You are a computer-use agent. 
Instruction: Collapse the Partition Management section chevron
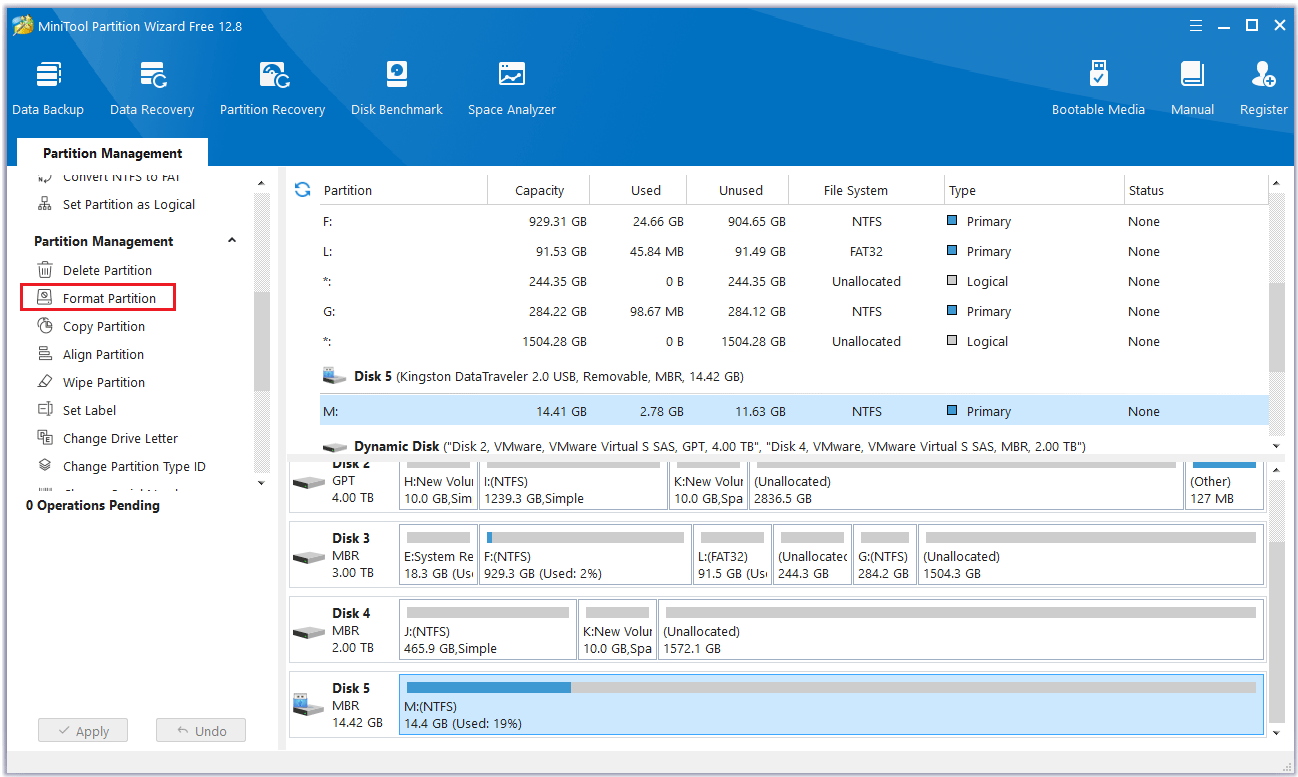click(x=232, y=241)
